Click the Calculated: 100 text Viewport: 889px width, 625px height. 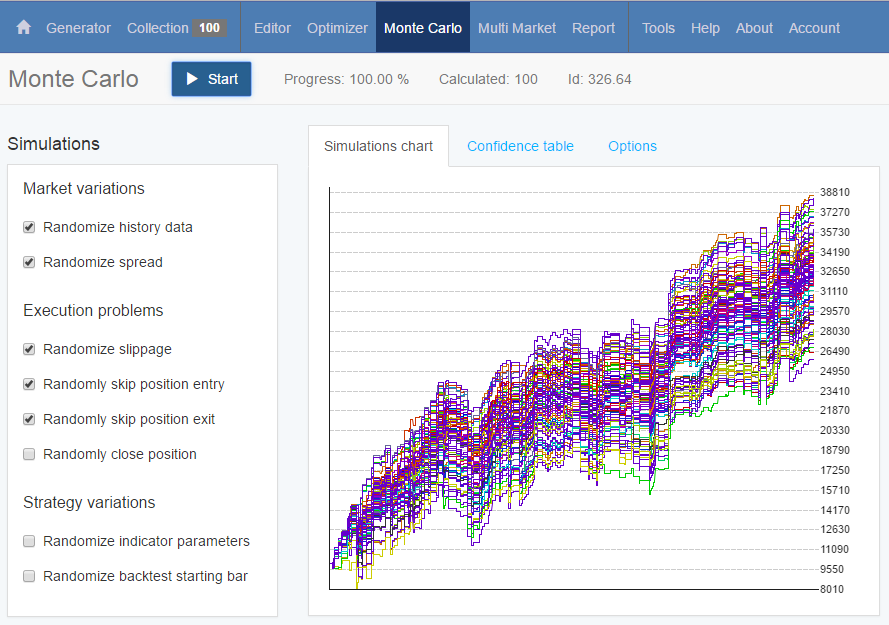click(488, 79)
